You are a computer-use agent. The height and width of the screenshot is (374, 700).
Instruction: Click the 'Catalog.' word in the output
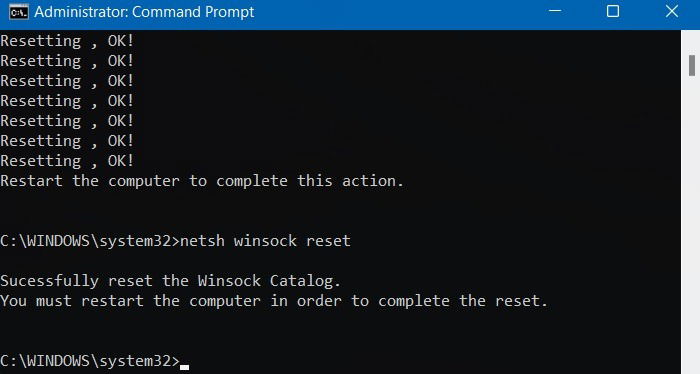tap(305, 281)
